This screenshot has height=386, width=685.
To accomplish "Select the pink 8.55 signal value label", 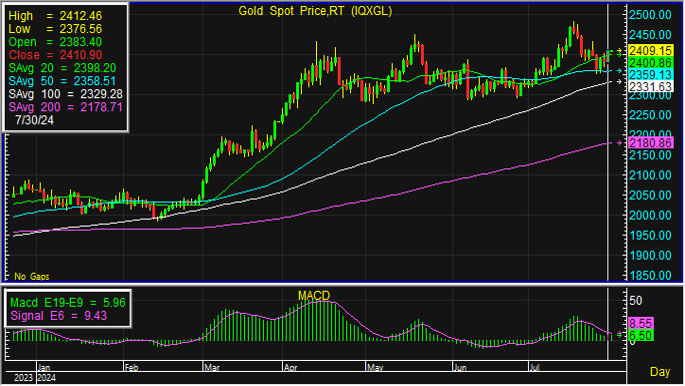I will 641,324.
